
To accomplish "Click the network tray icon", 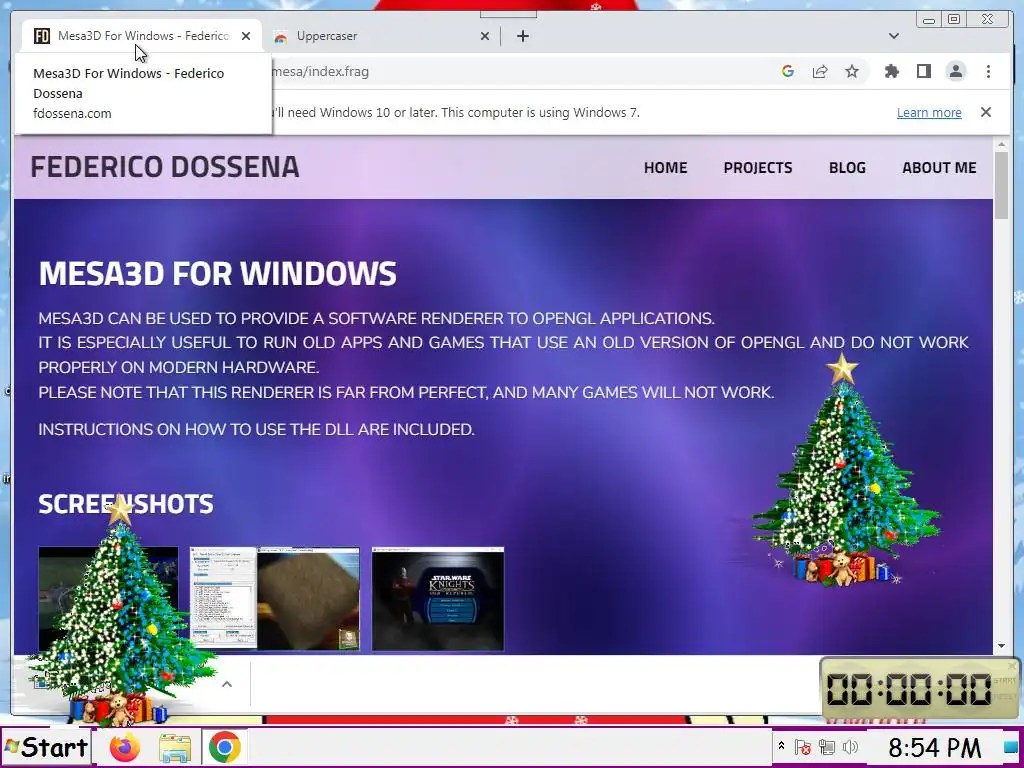I will (x=827, y=746).
